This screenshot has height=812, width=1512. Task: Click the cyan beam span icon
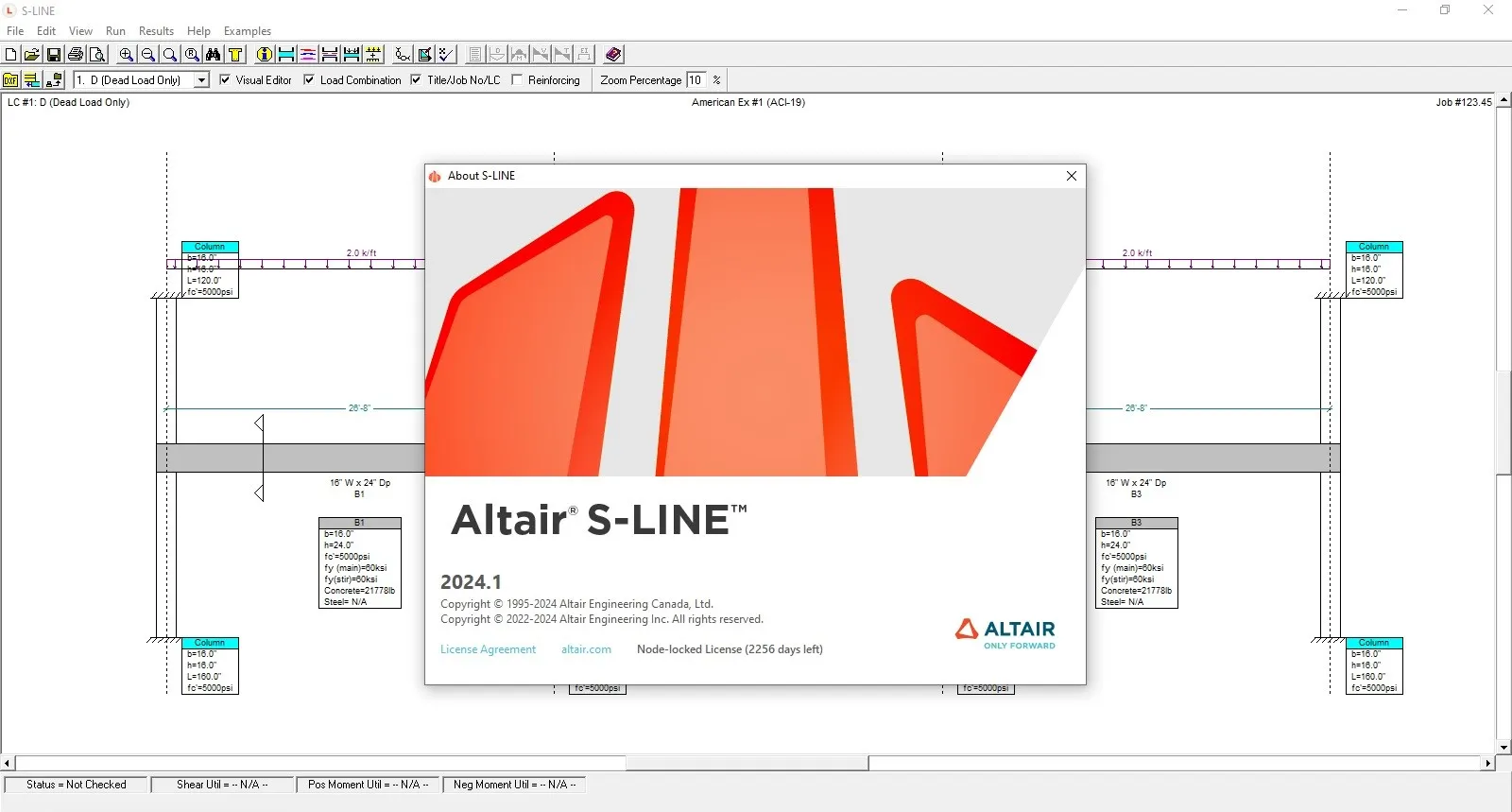coord(285,55)
